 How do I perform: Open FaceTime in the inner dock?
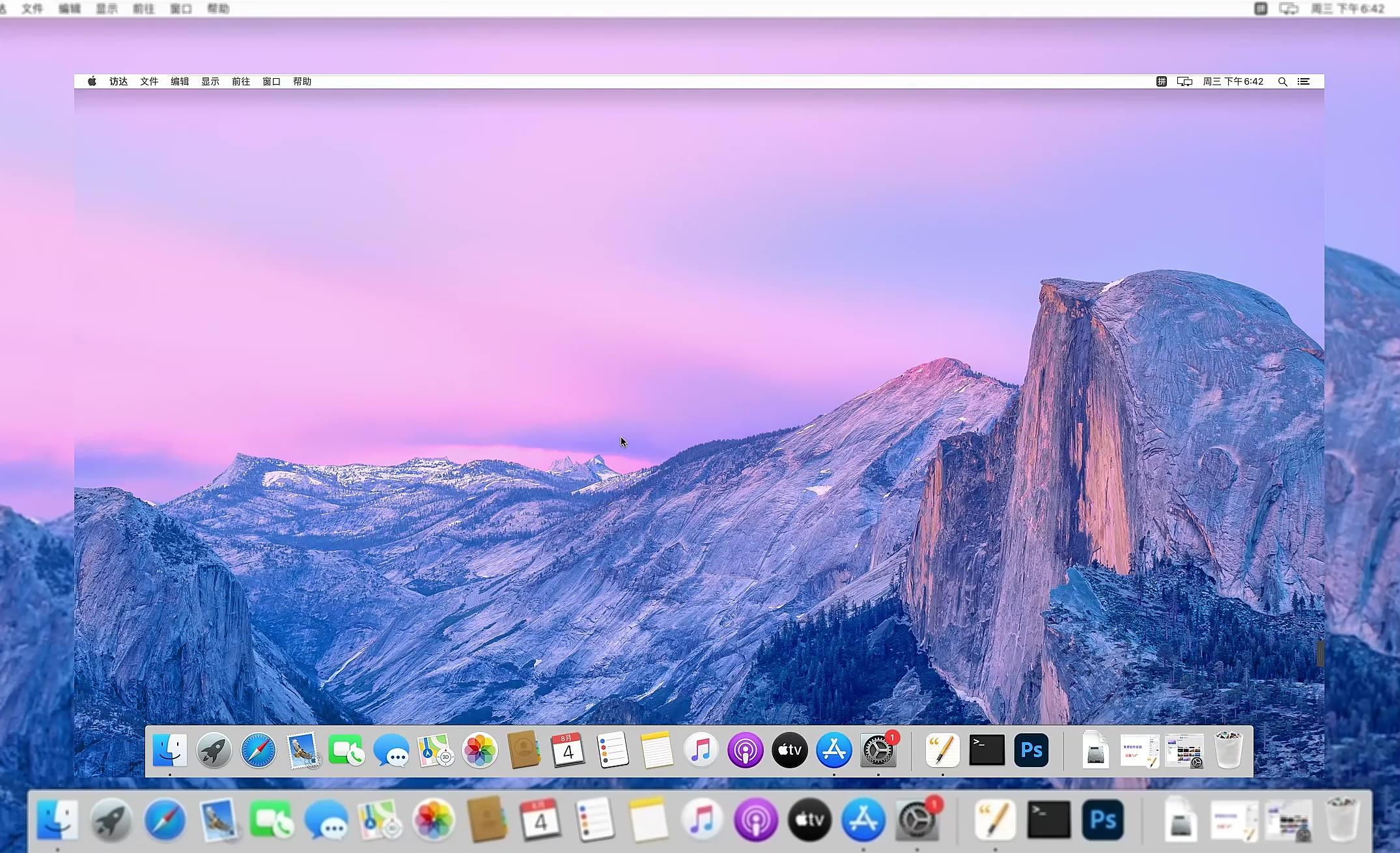347,750
